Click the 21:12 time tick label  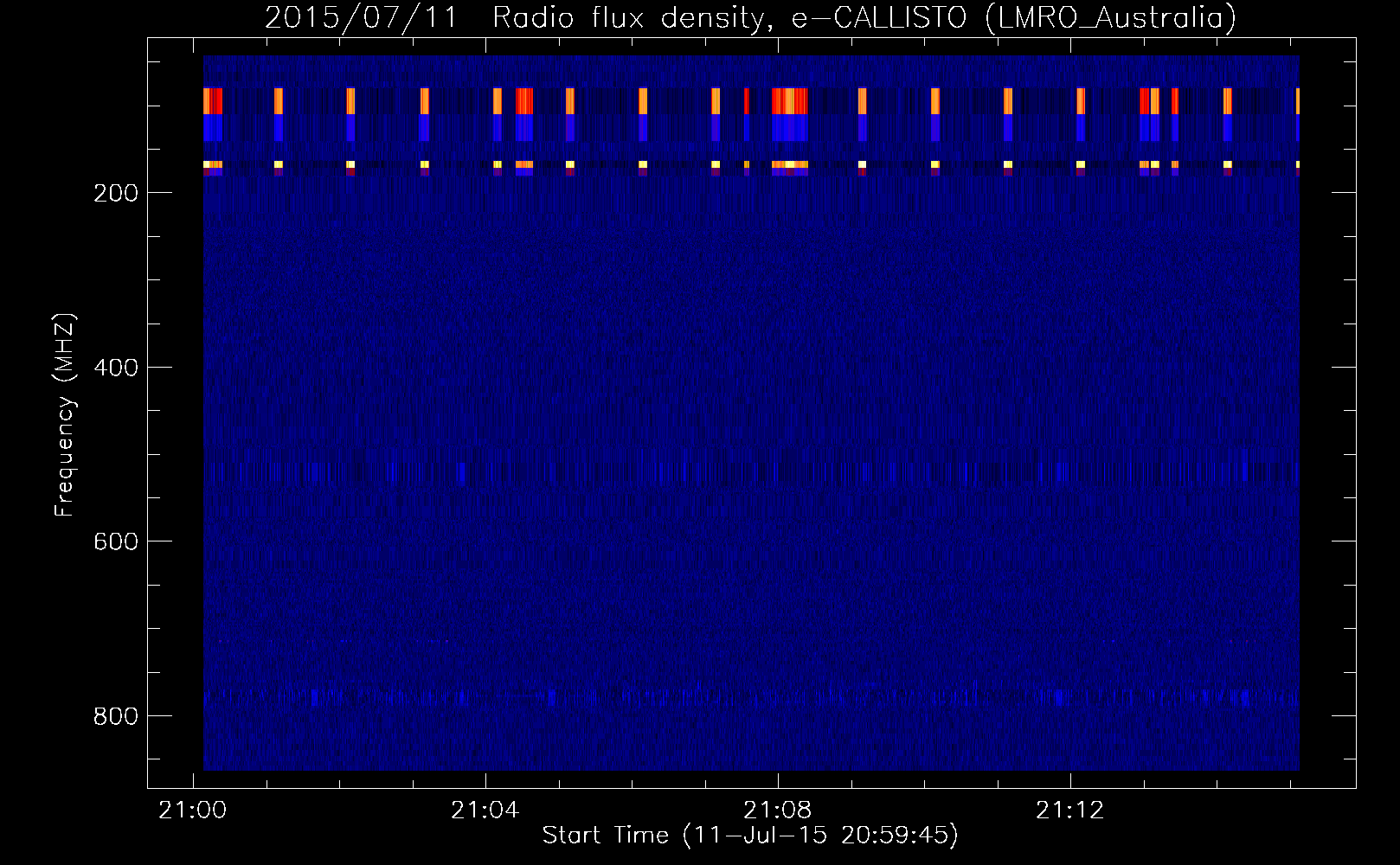point(1071,811)
